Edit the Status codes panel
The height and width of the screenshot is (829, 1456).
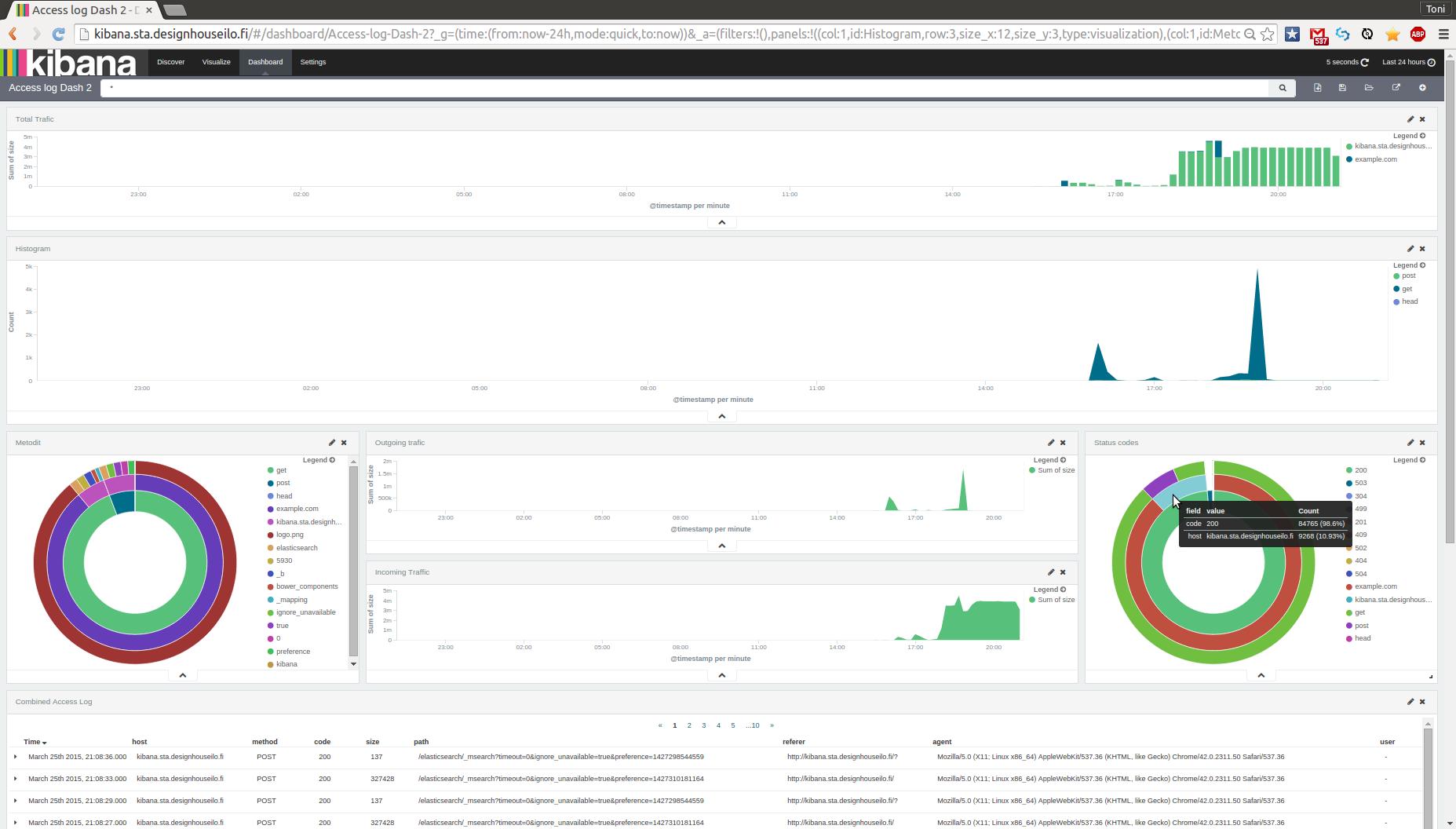click(1410, 443)
